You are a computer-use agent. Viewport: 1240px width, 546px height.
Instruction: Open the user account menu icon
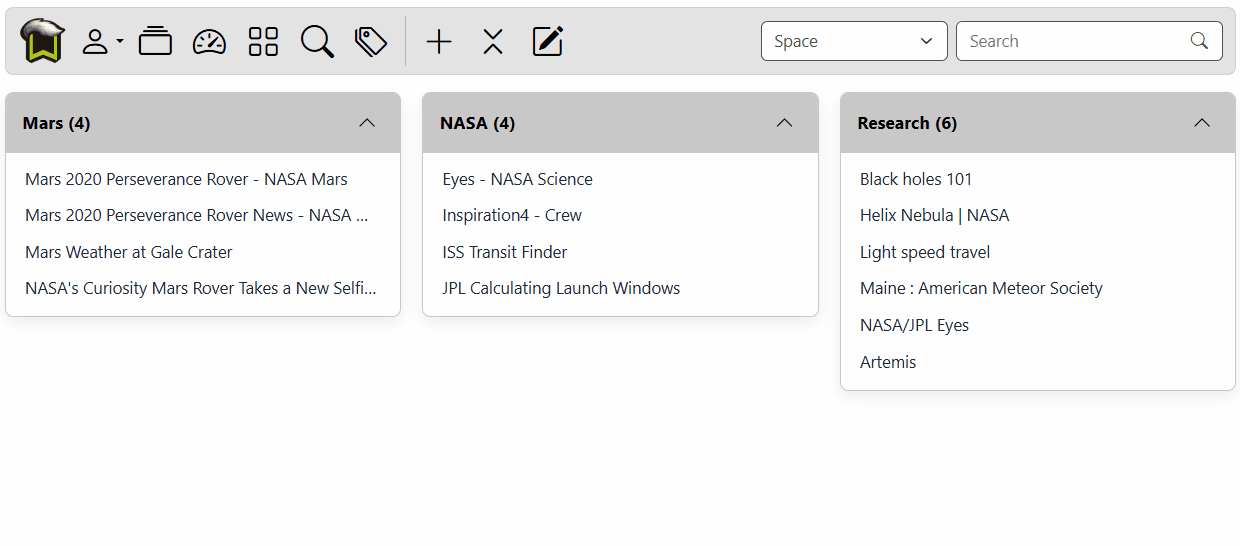[102, 41]
